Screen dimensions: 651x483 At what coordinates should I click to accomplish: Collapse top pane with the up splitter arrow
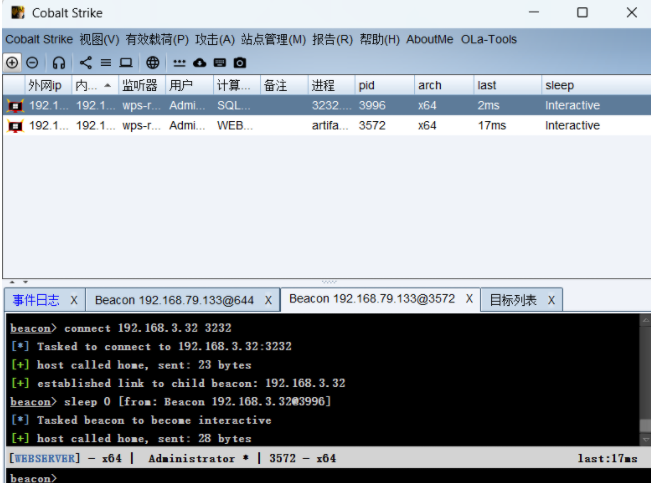pos(12,282)
